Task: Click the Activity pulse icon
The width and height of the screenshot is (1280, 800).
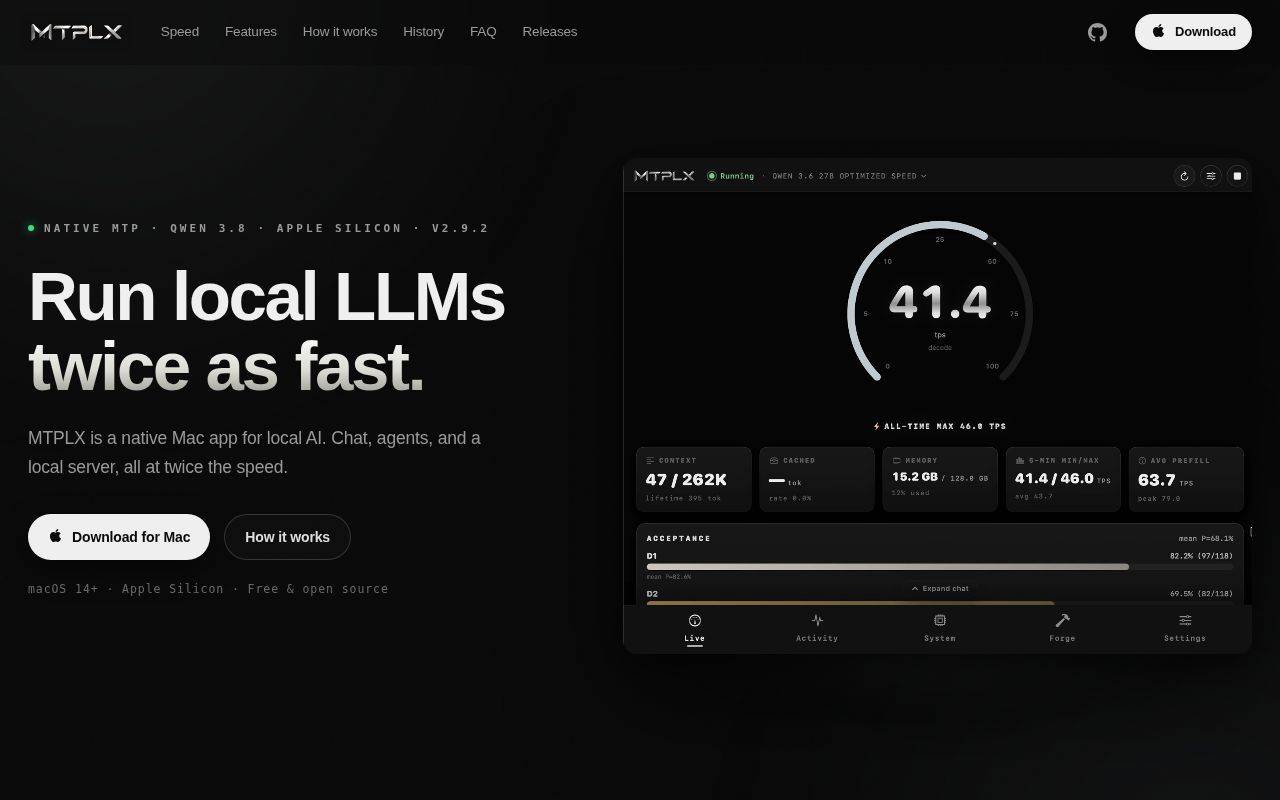Action: [817, 620]
